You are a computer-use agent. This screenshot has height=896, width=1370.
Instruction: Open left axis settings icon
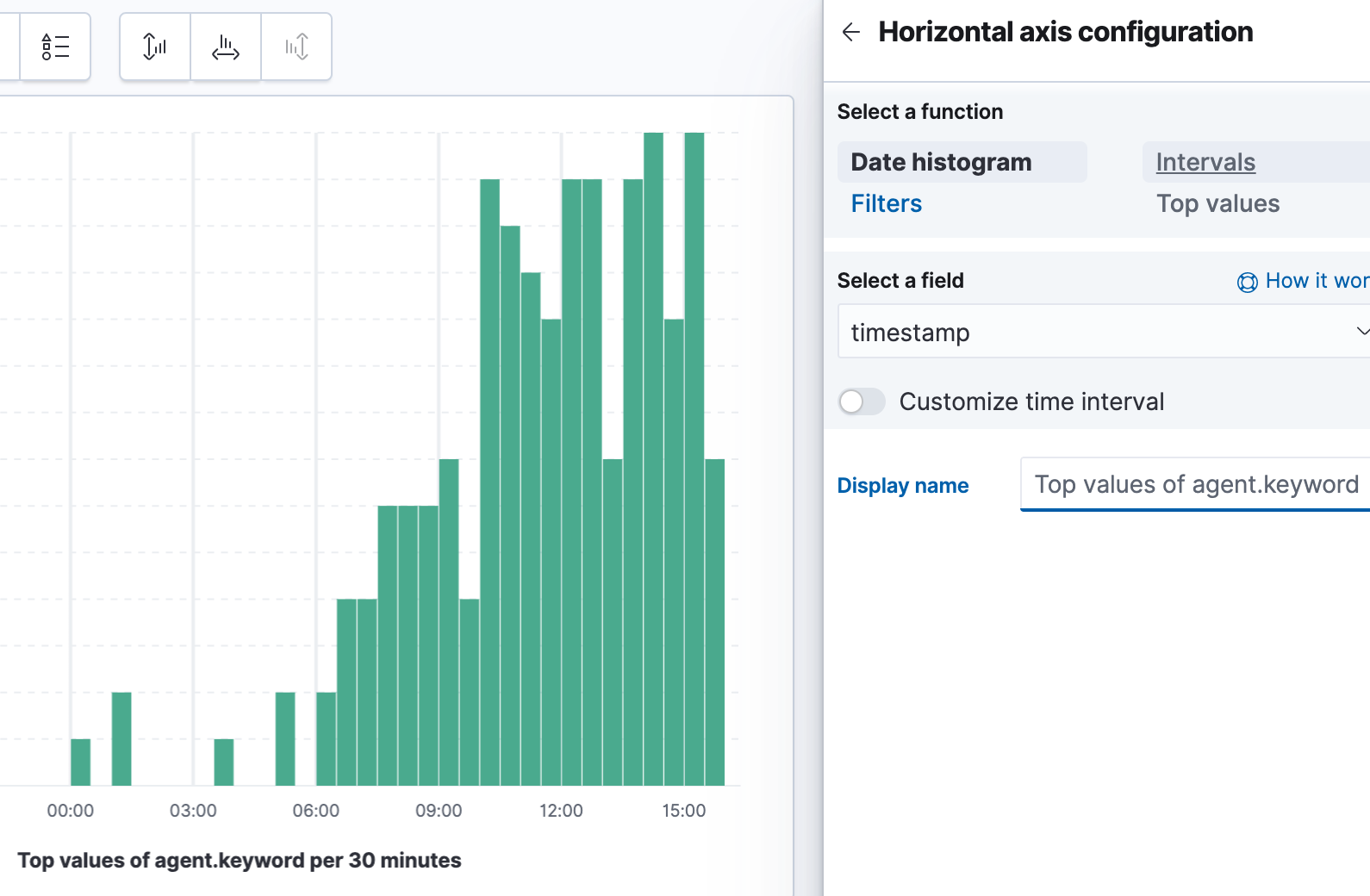(155, 47)
